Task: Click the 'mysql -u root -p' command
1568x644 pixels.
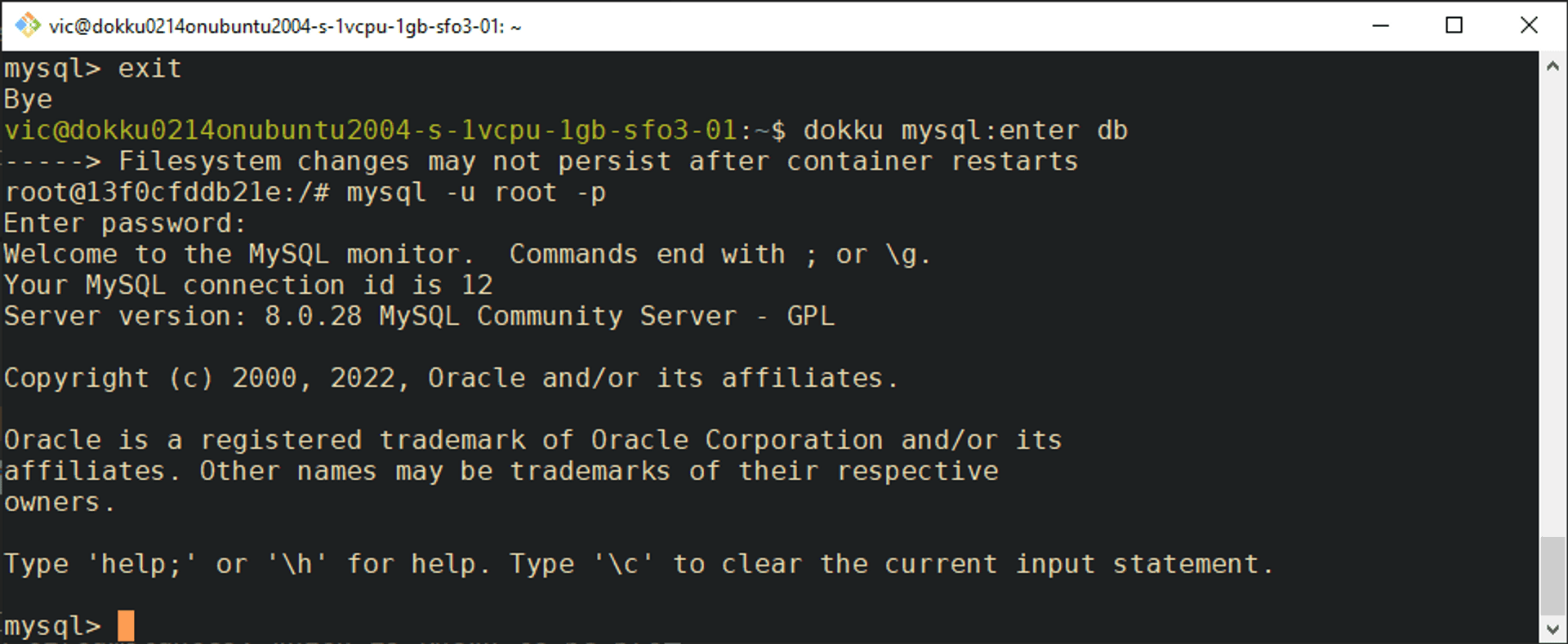Action: tap(475, 193)
